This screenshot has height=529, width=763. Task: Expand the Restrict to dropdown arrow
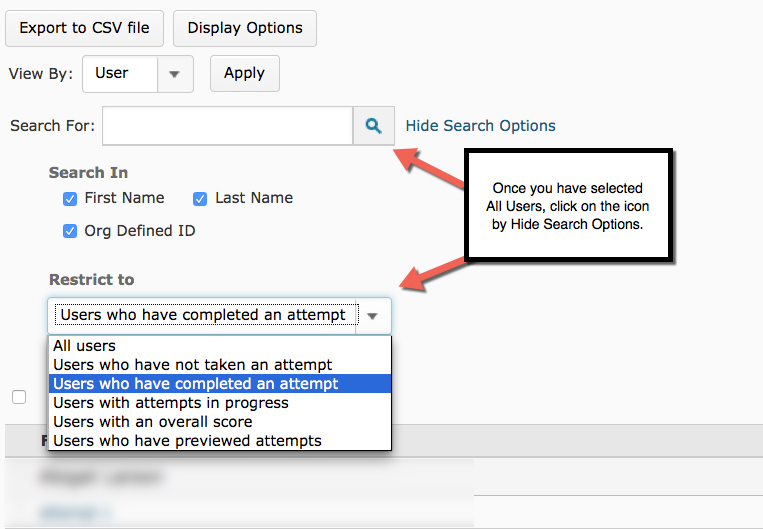click(373, 316)
